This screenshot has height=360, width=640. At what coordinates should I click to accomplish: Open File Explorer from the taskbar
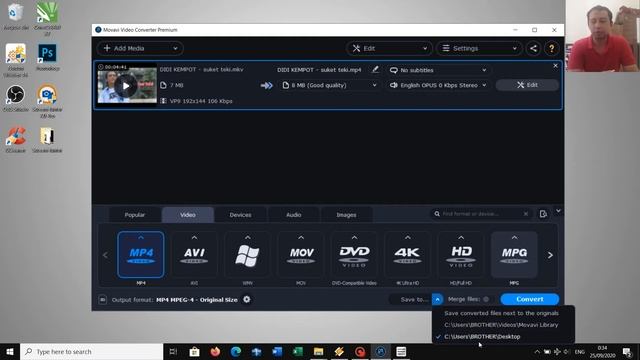[x=319, y=351]
